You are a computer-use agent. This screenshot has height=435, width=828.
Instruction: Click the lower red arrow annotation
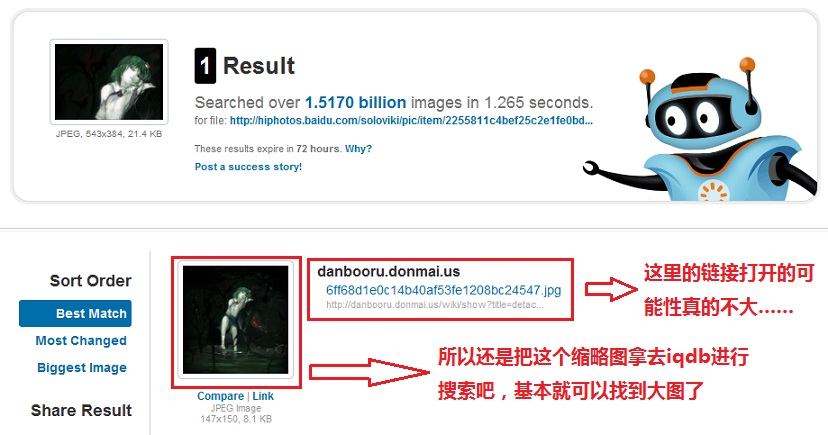point(369,372)
